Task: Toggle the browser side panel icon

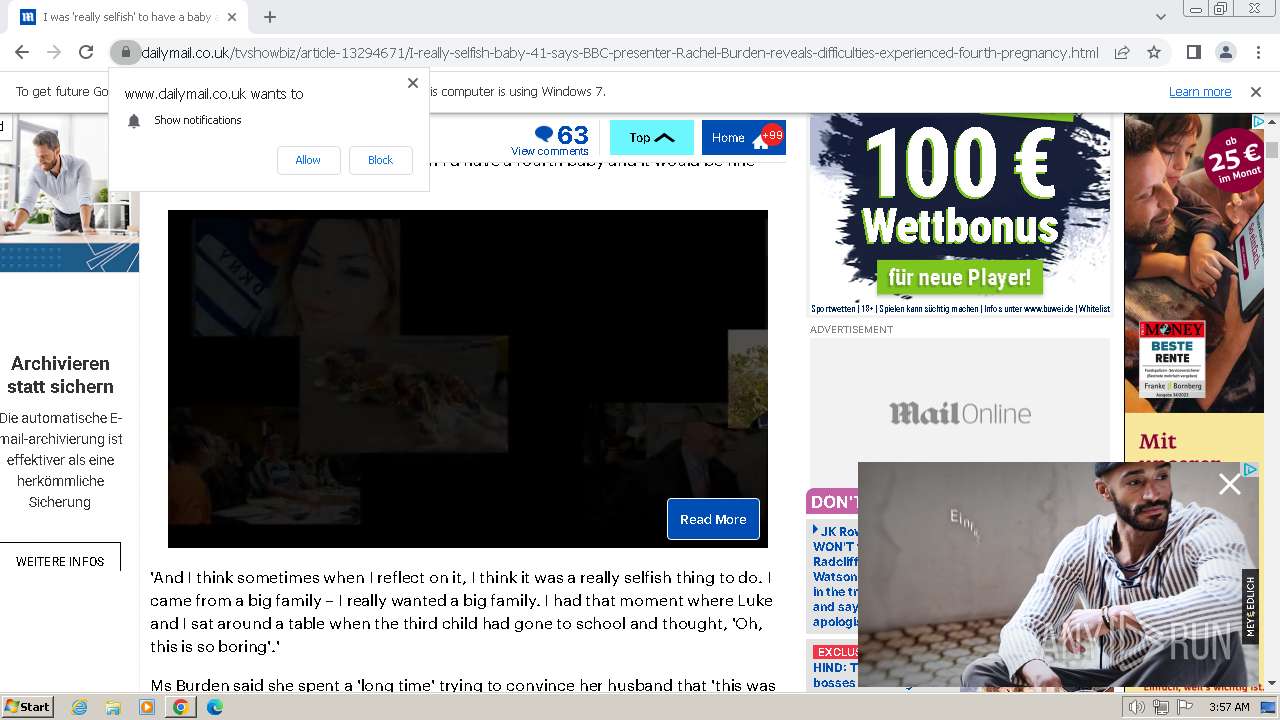Action: [1193, 53]
